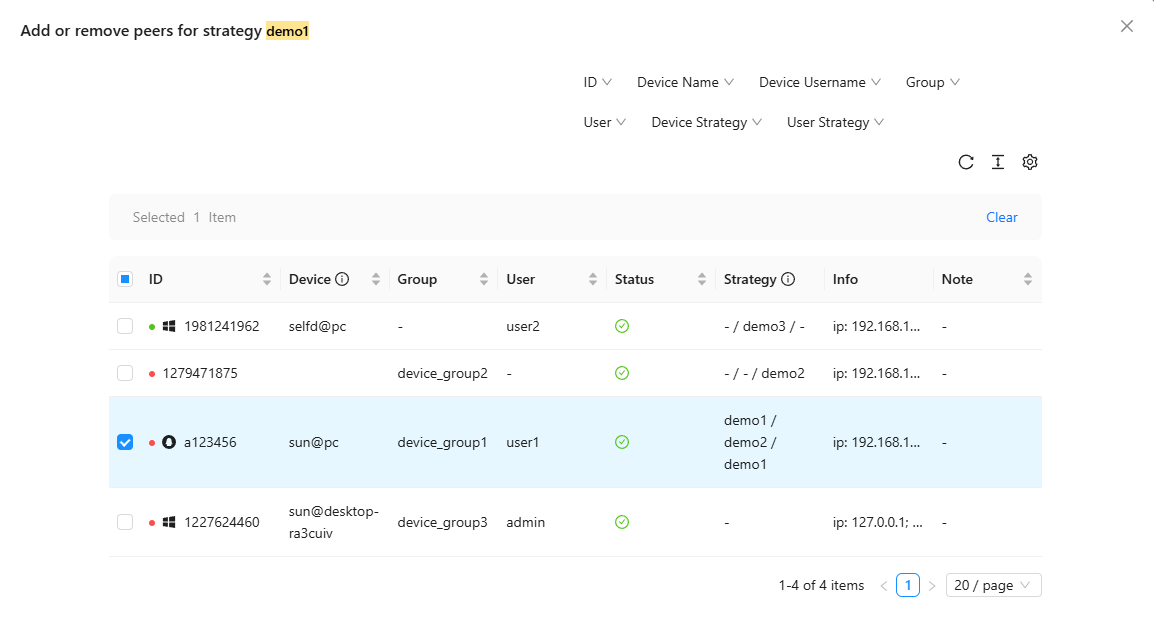Open the User Strategy filter
The width and height of the screenshot is (1154, 629).
[835, 122]
